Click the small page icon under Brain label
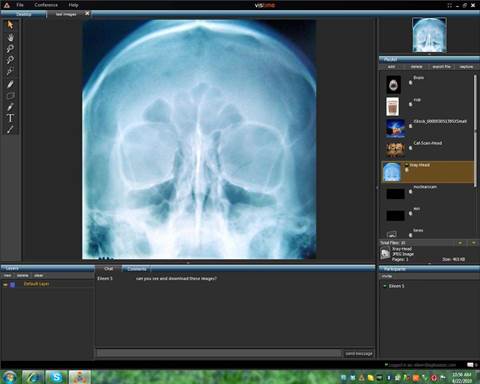The image size is (480, 384). [410, 83]
